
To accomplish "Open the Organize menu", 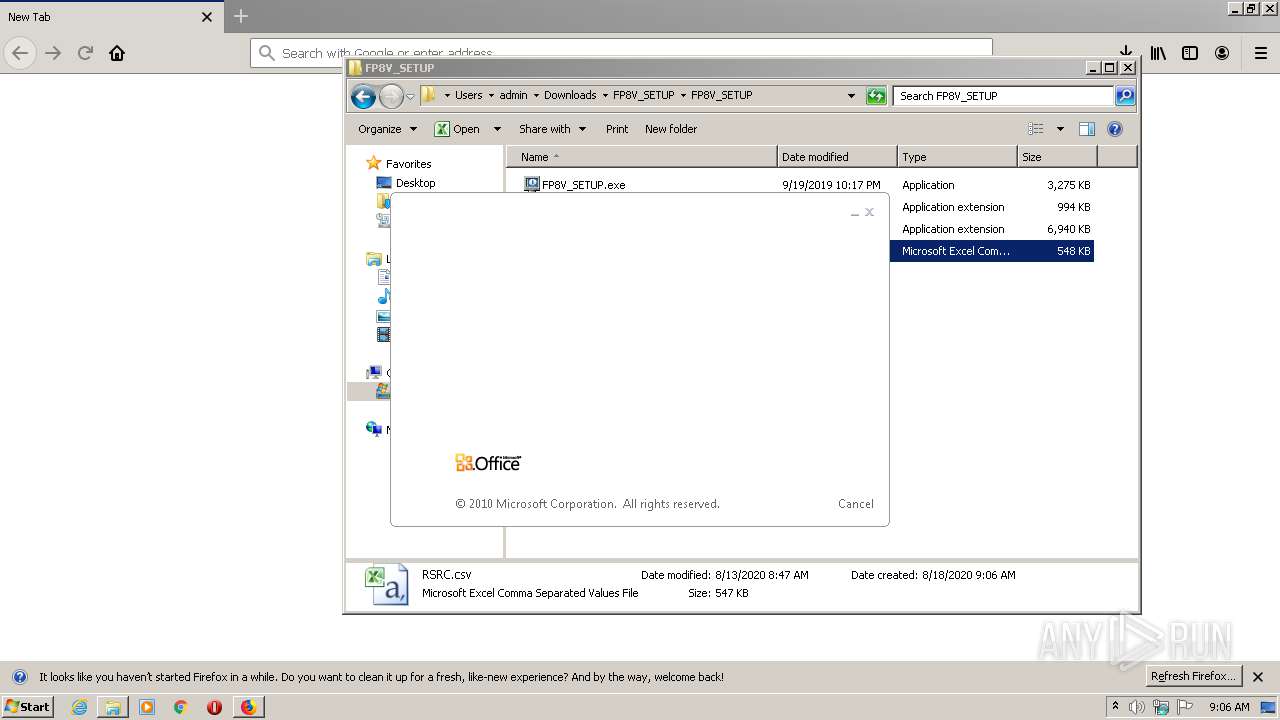I will (387, 129).
